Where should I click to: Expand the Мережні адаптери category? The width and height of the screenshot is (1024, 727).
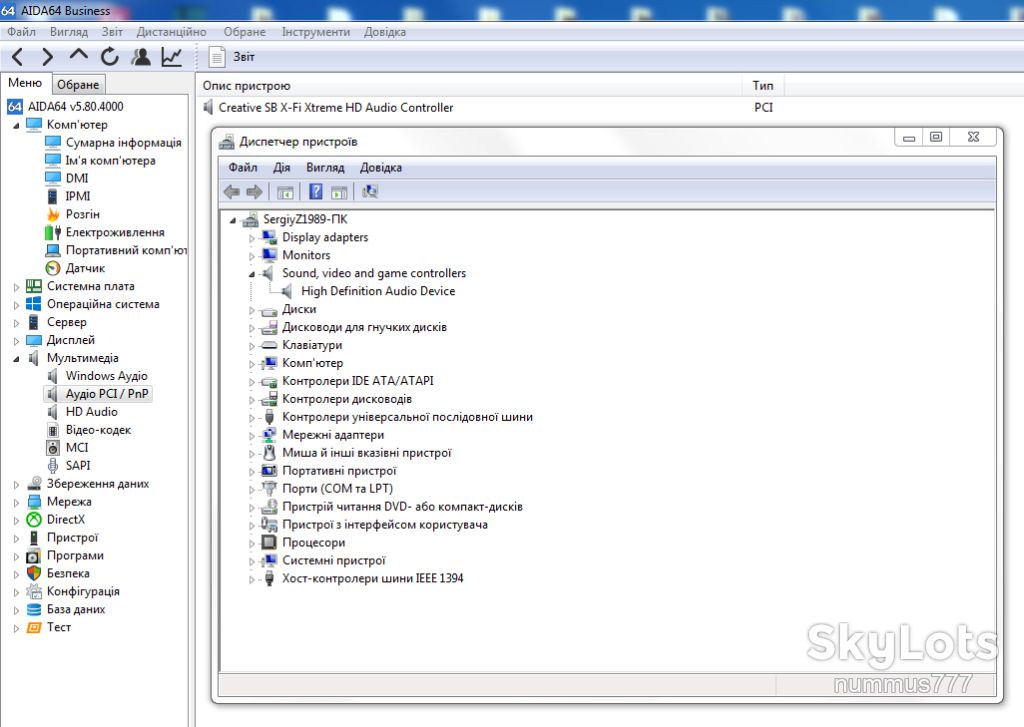251,436
